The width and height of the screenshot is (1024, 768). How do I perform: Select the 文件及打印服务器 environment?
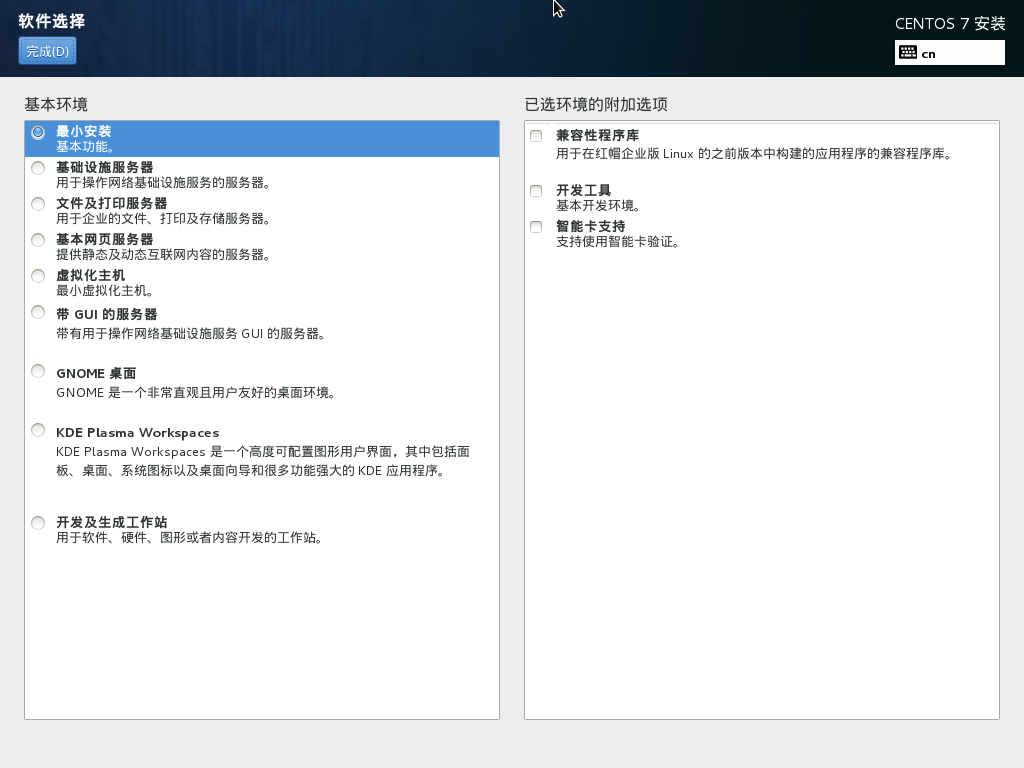click(37, 203)
